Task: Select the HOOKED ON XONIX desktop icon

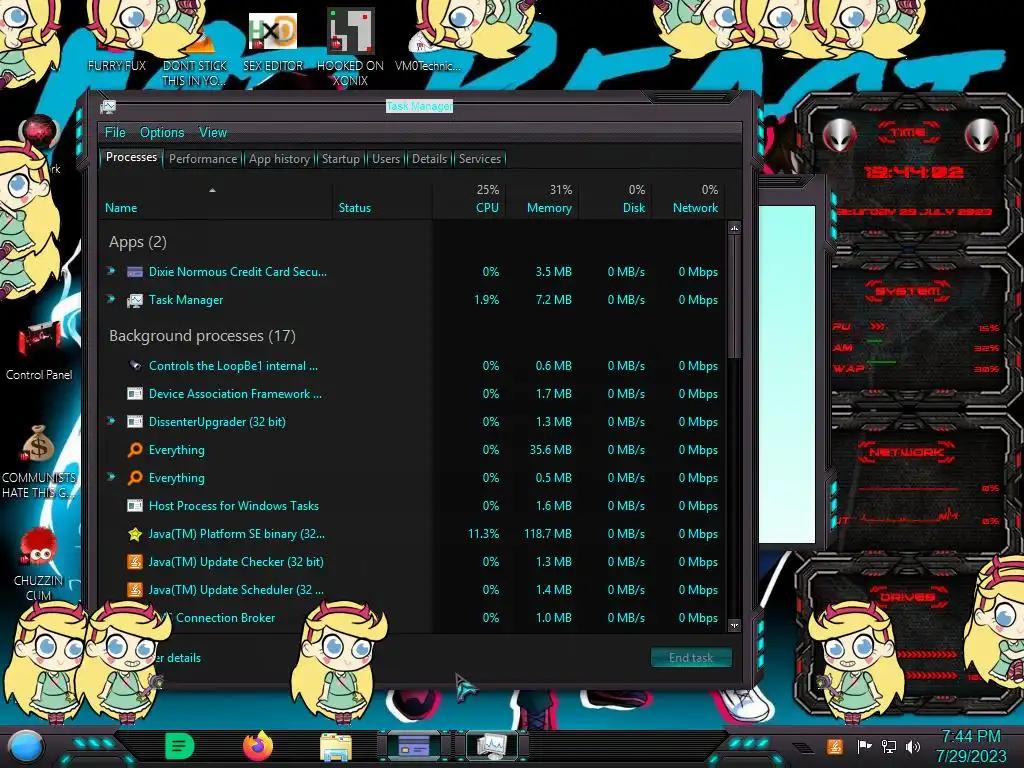Action: [x=350, y=47]
